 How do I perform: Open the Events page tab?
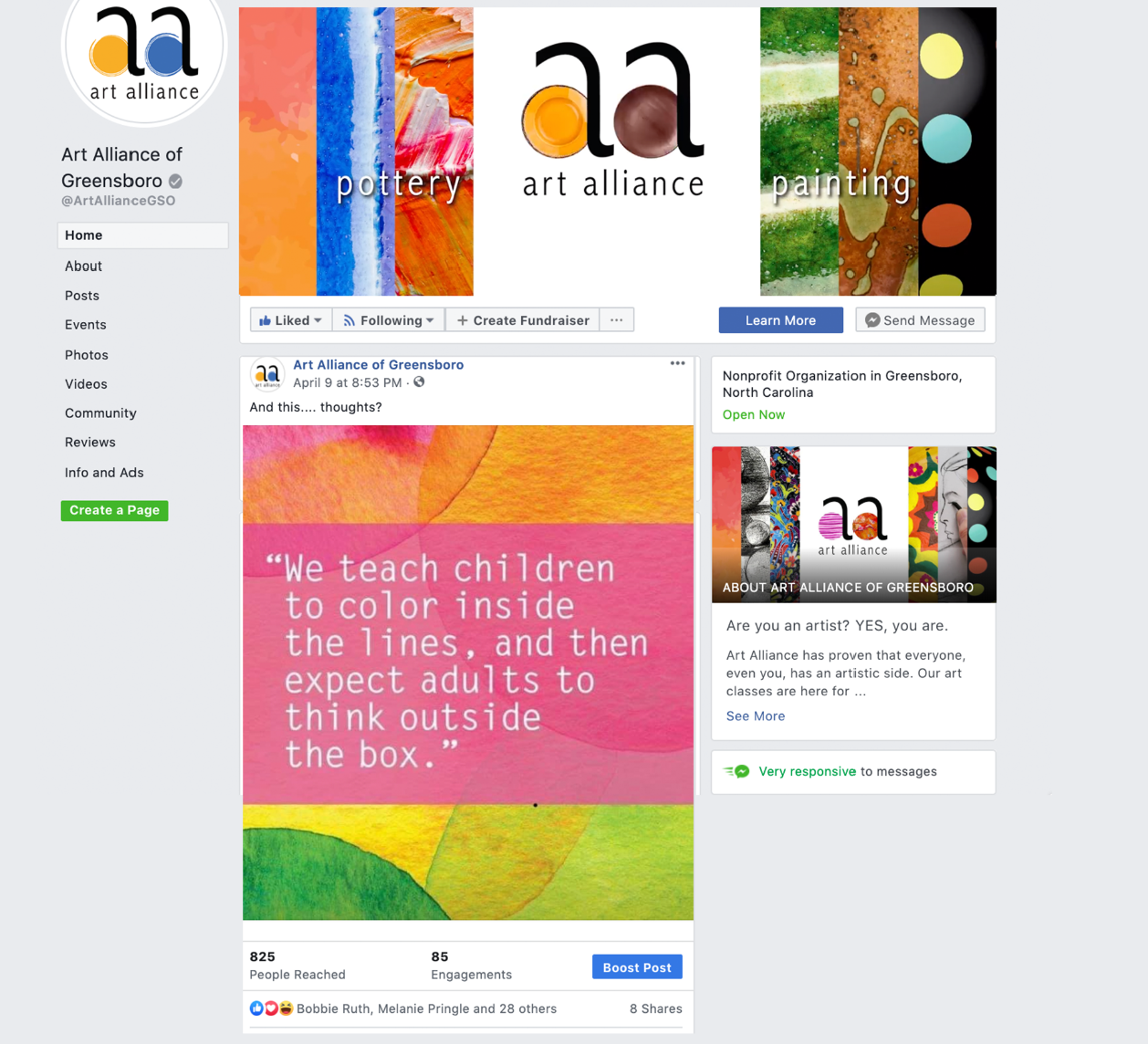[x=86, y=325]
